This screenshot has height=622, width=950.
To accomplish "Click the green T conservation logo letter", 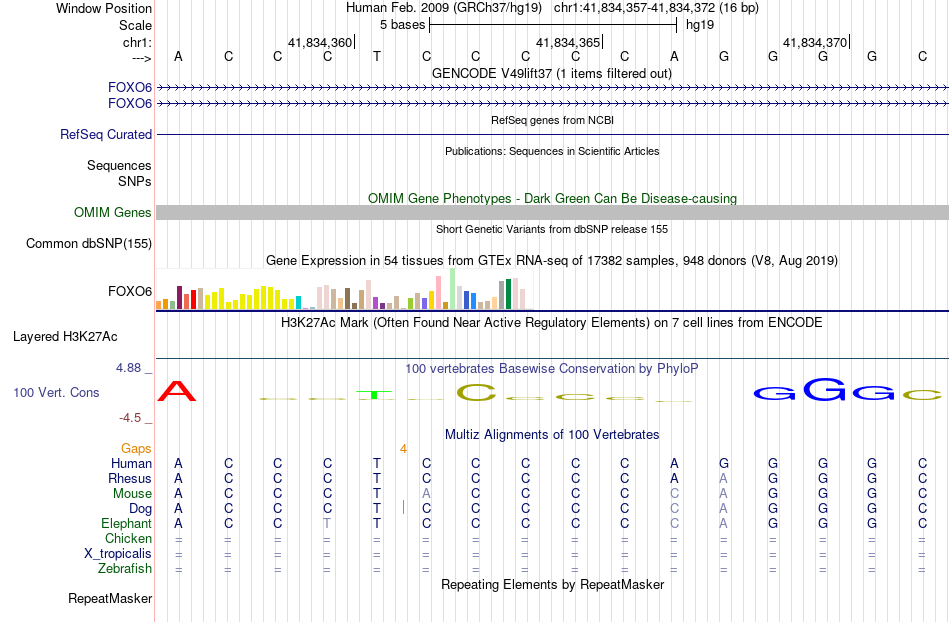I will tap(374, 395).
